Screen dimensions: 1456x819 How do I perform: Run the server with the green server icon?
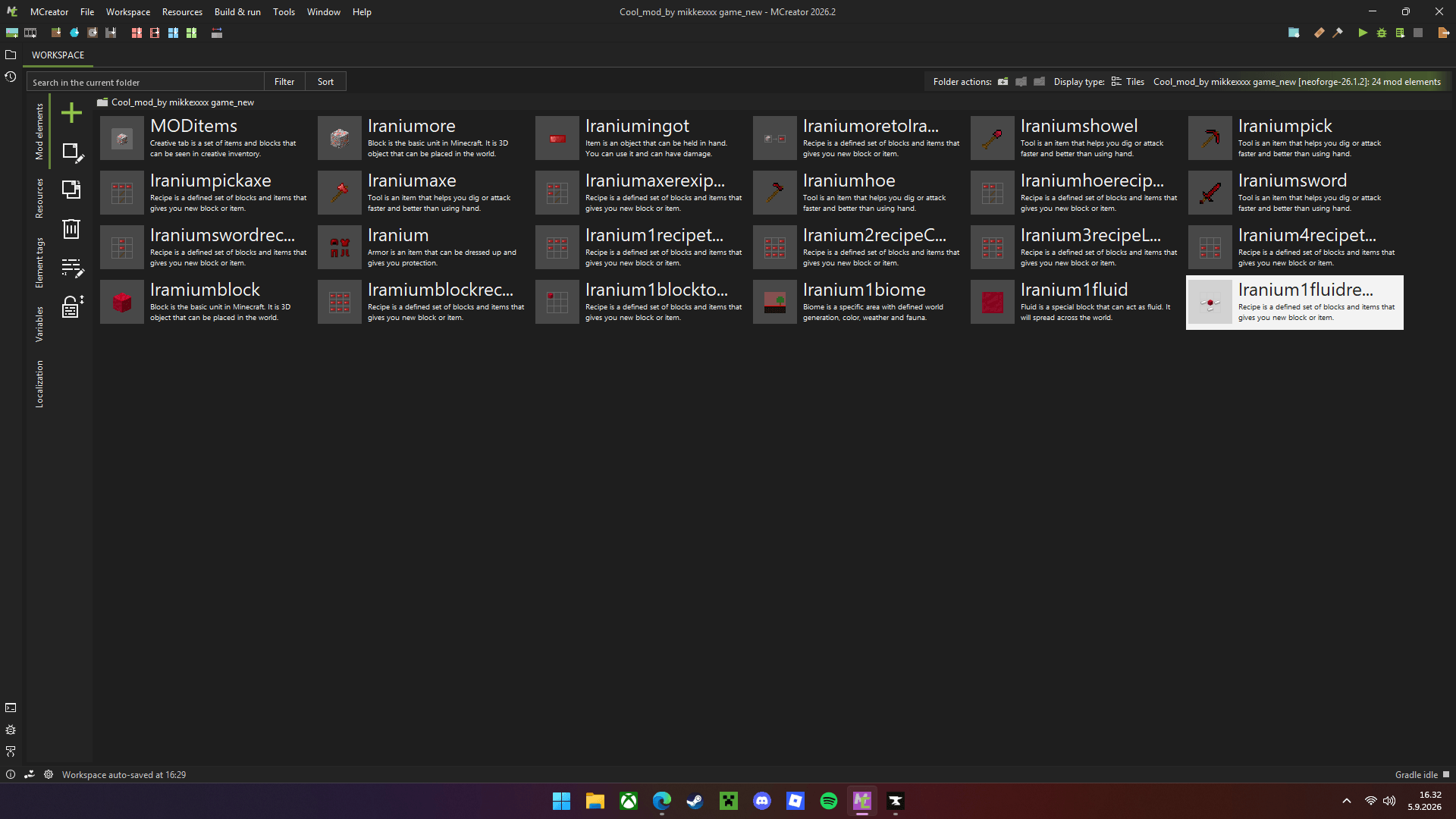(x=1400, y=33)
